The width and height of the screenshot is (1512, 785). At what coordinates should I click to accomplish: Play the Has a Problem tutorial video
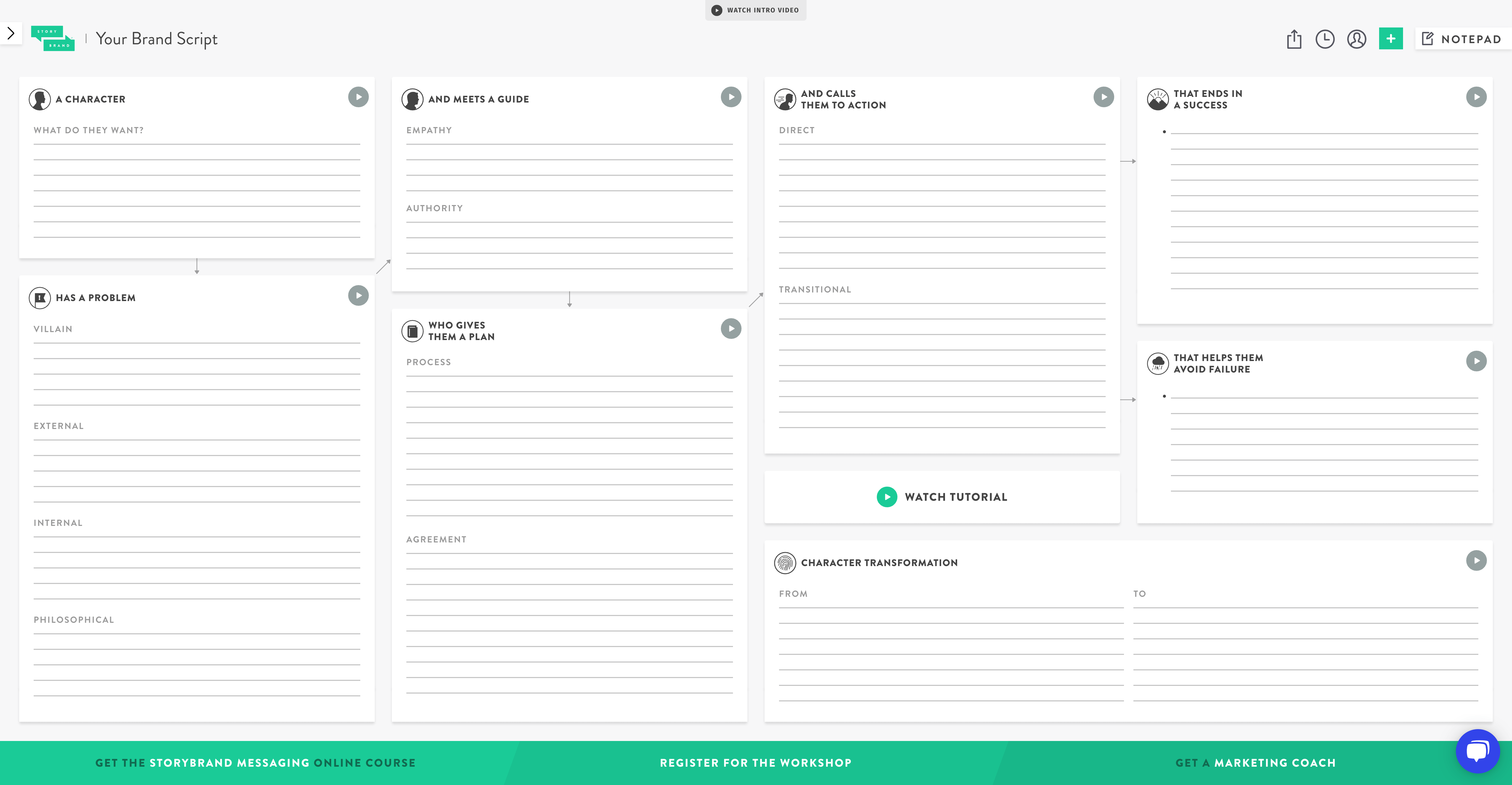(x=358, y=295)
